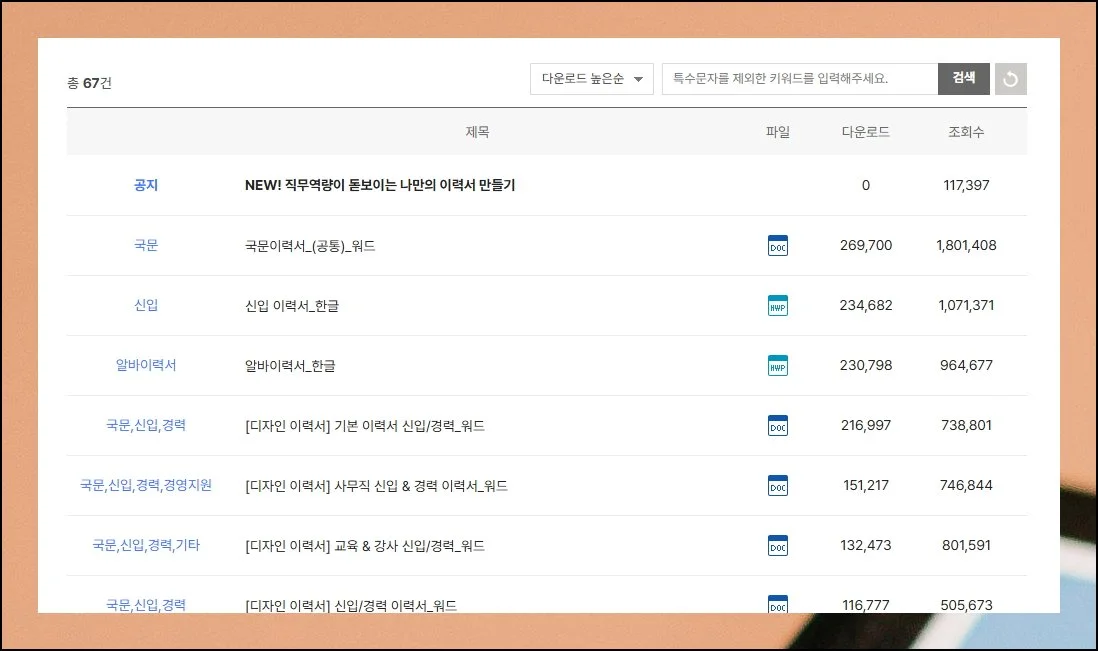
Task: Click HWP file icon for 신입 이력서_한글
Action: 777,305
